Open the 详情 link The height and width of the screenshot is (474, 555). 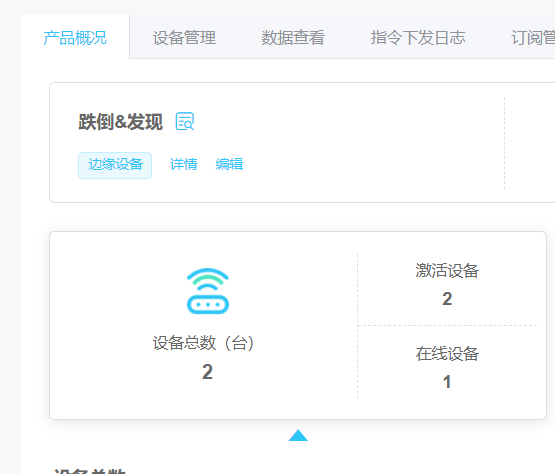click(184, 164)
